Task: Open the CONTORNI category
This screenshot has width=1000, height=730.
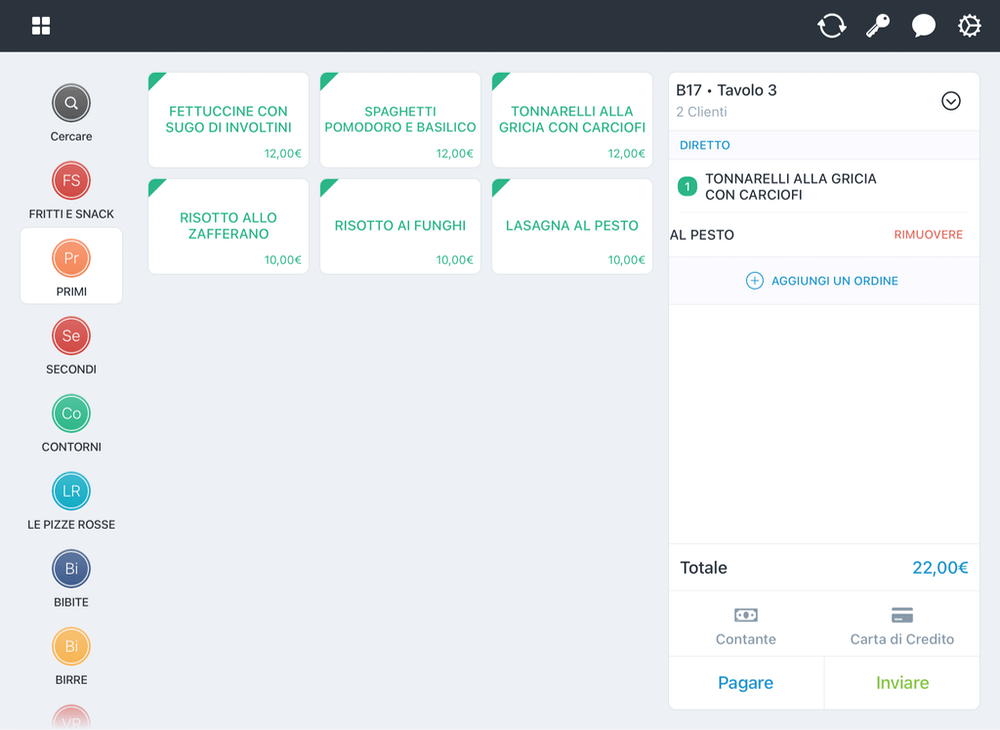Action: pos(71,424)
